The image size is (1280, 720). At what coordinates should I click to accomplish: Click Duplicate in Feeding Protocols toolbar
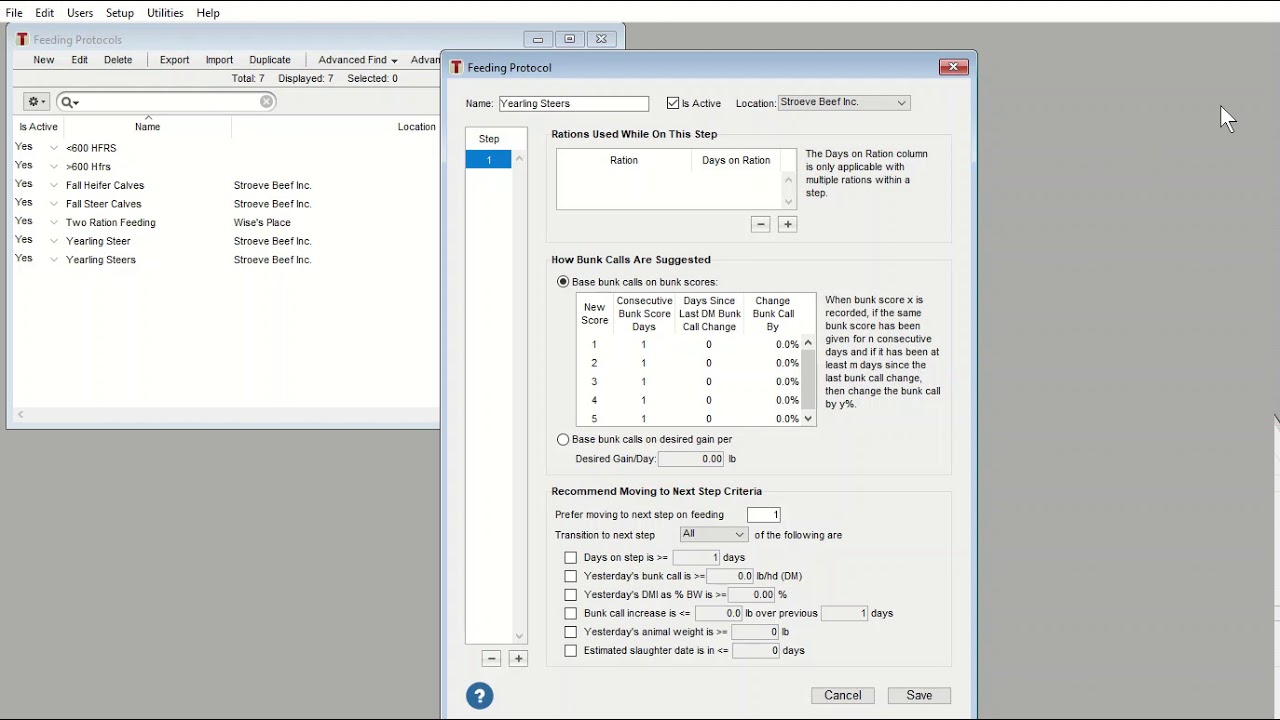(x=270, y=60)
